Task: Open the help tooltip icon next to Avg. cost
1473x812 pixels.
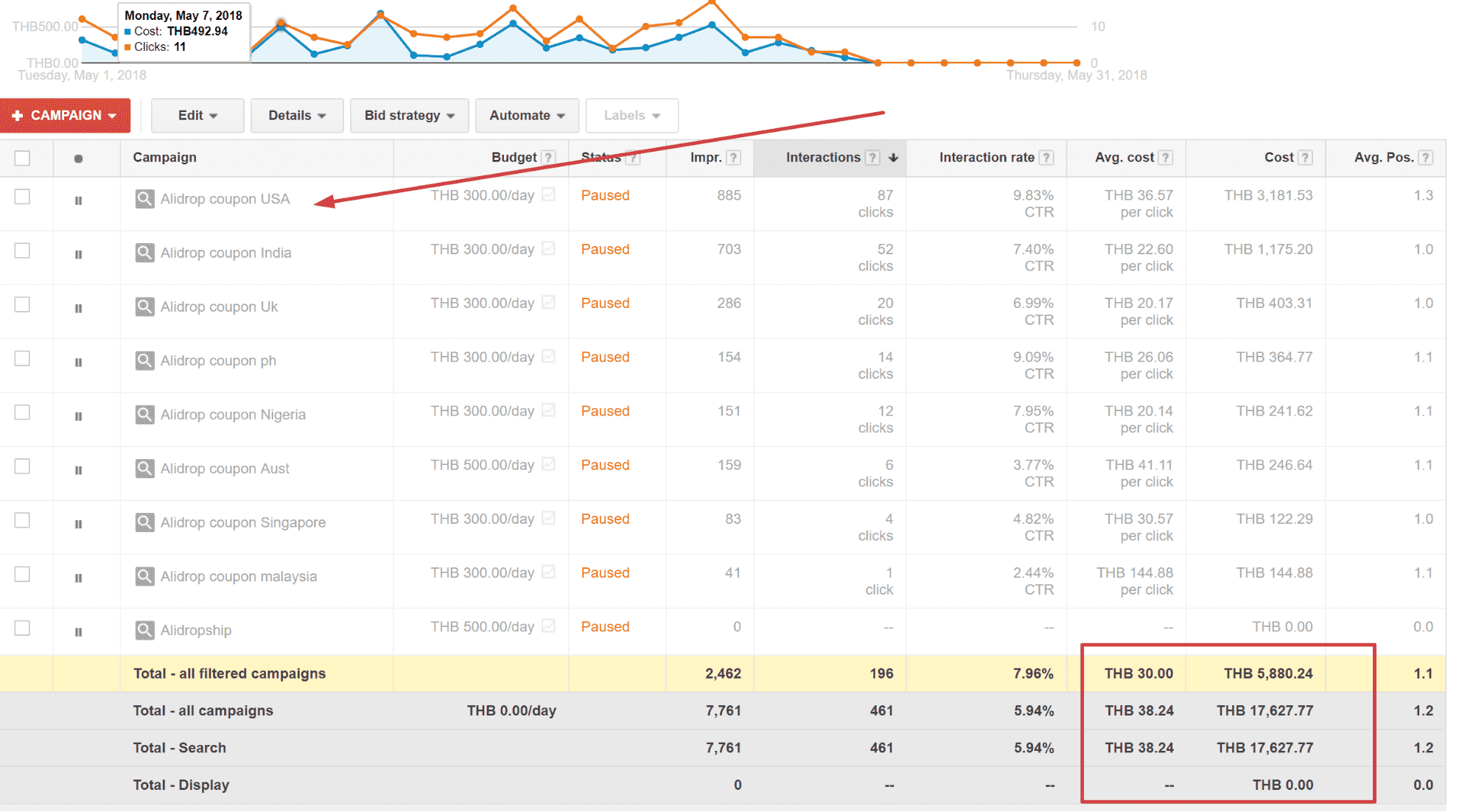Action: coord(1165,158)
